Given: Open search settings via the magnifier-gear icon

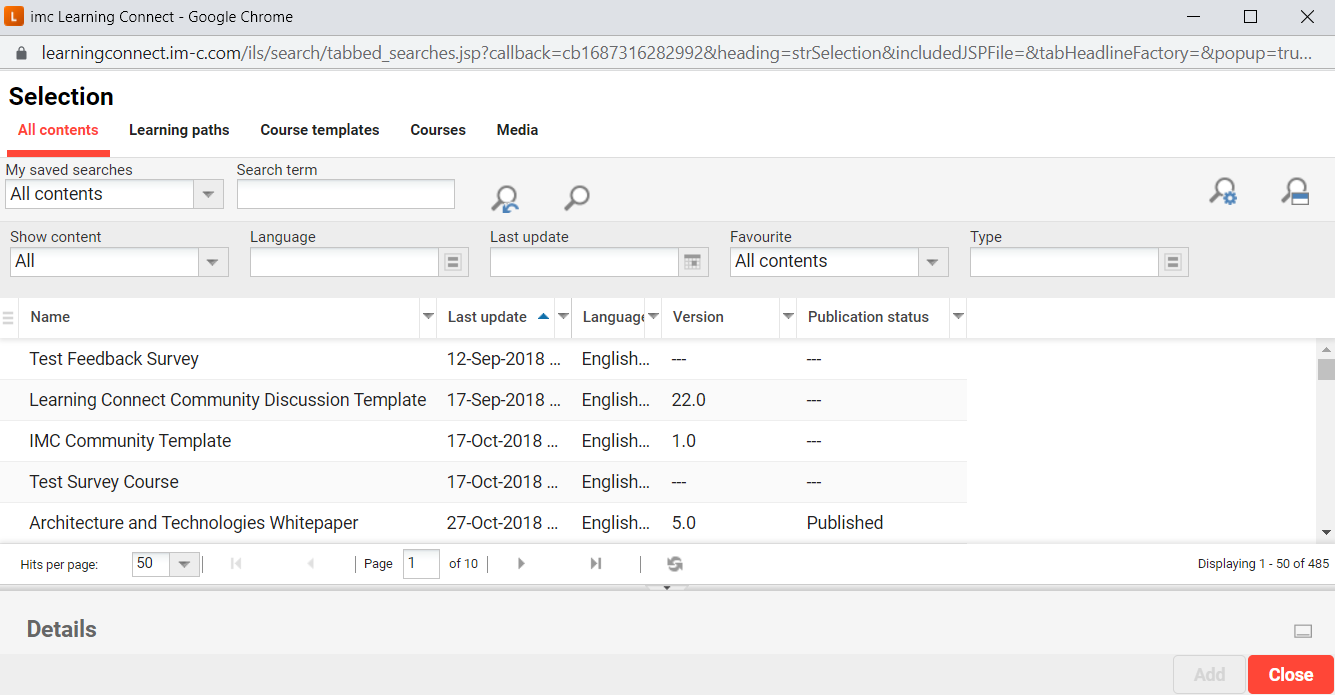Looking at the screenshot, I should [1224, 191].
